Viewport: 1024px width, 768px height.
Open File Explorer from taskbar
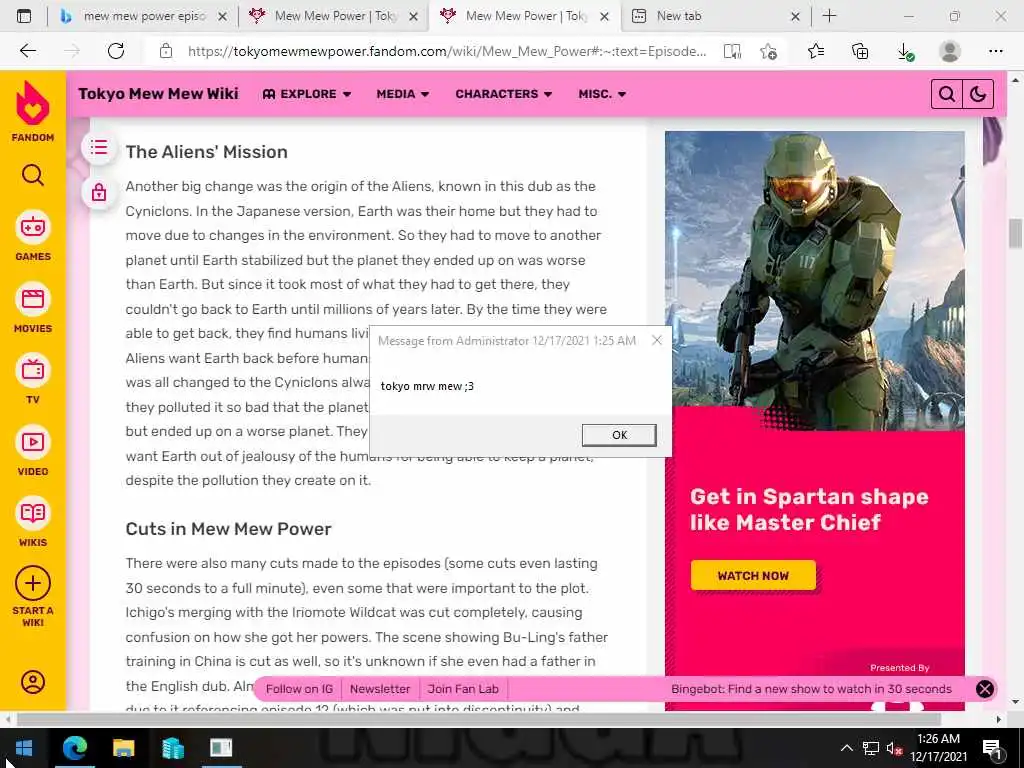click(x=123, y=748)
